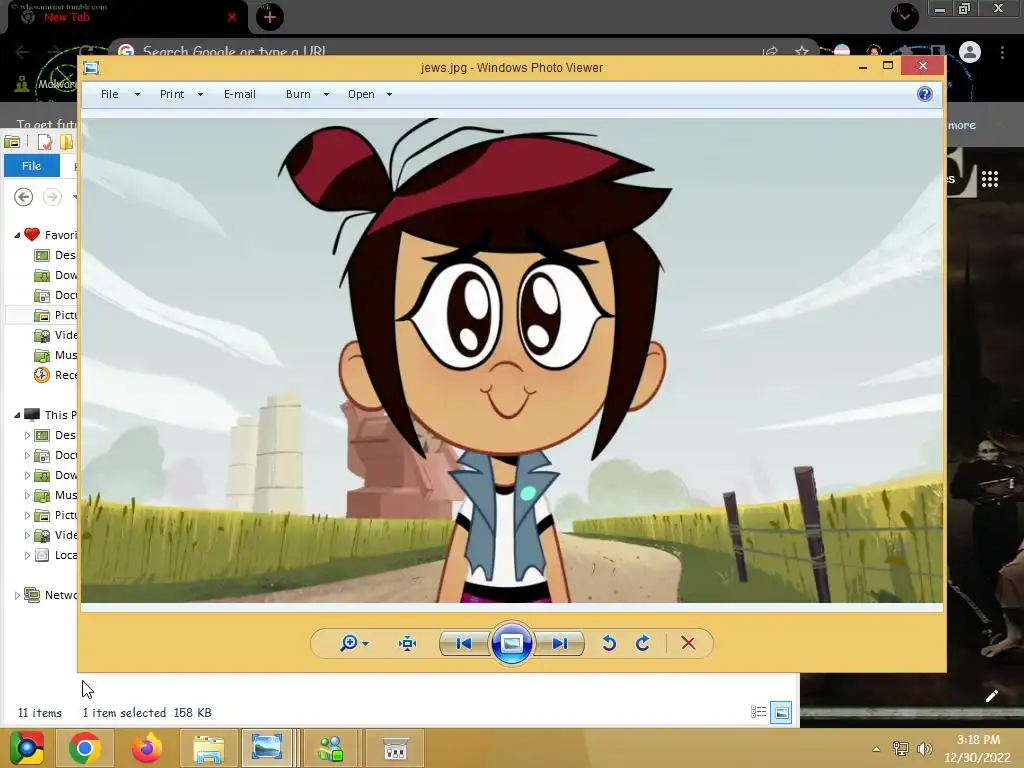Open File Explorer from the taskbar

click(208, 748)
